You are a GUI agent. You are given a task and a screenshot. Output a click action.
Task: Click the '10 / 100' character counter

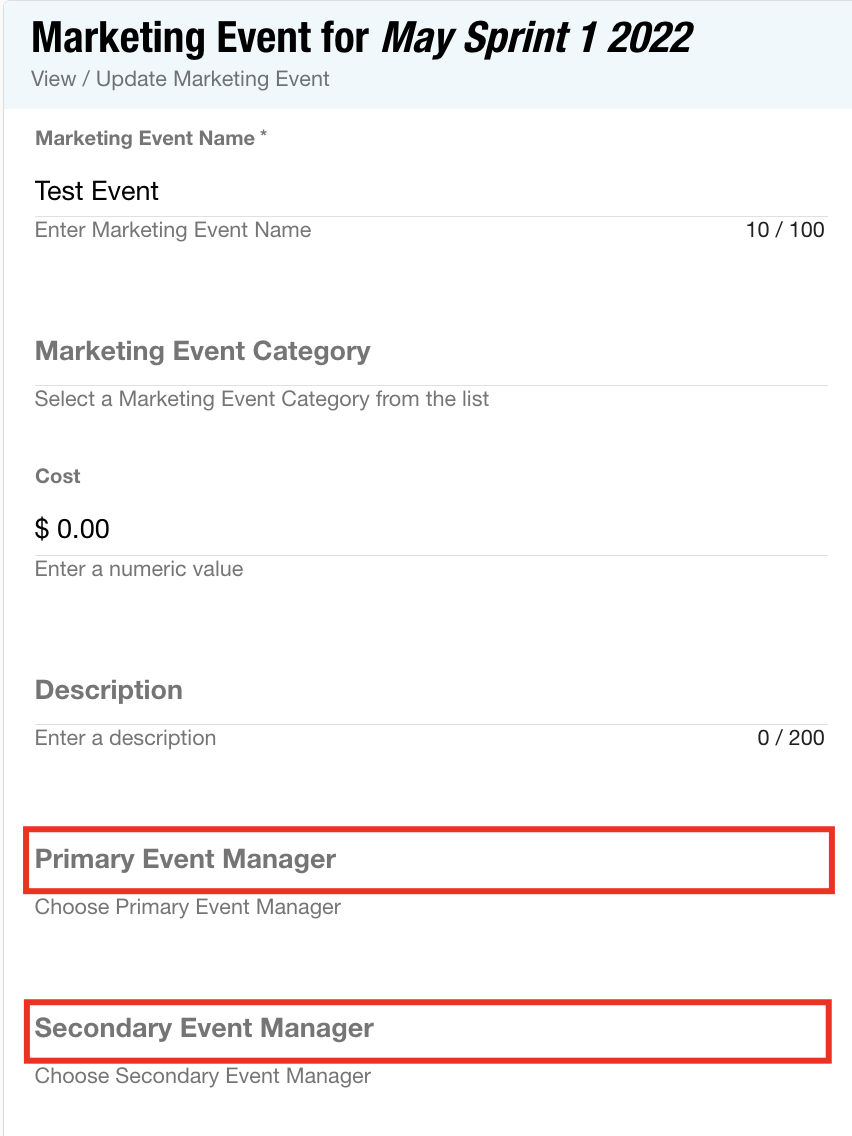tap(785, 230)
